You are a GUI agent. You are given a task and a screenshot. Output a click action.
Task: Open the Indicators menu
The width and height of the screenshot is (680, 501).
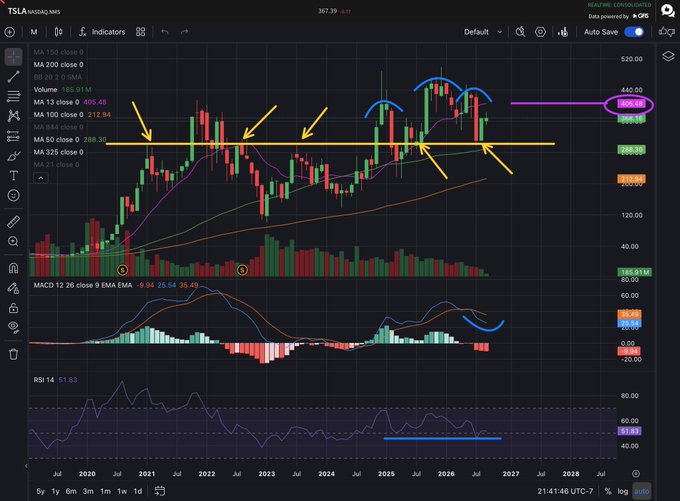coord(102,32)
